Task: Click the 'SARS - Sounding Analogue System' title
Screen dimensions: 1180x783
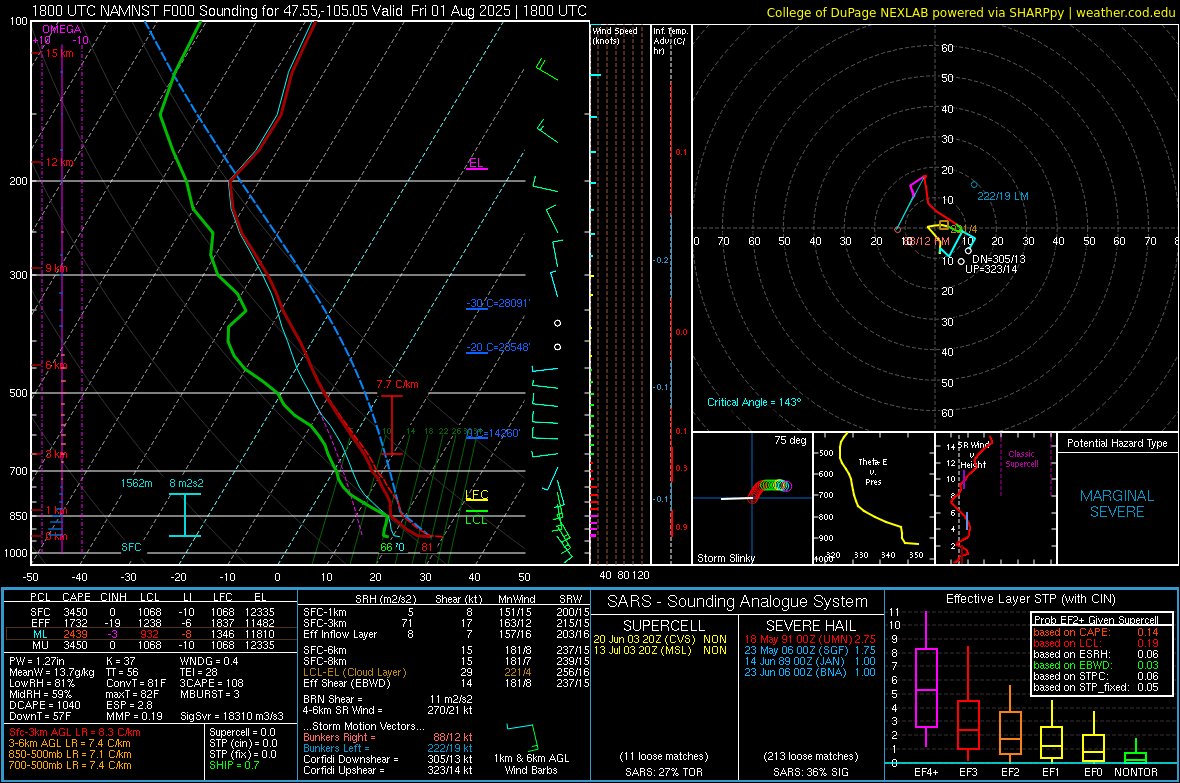Action: (738, 602)
